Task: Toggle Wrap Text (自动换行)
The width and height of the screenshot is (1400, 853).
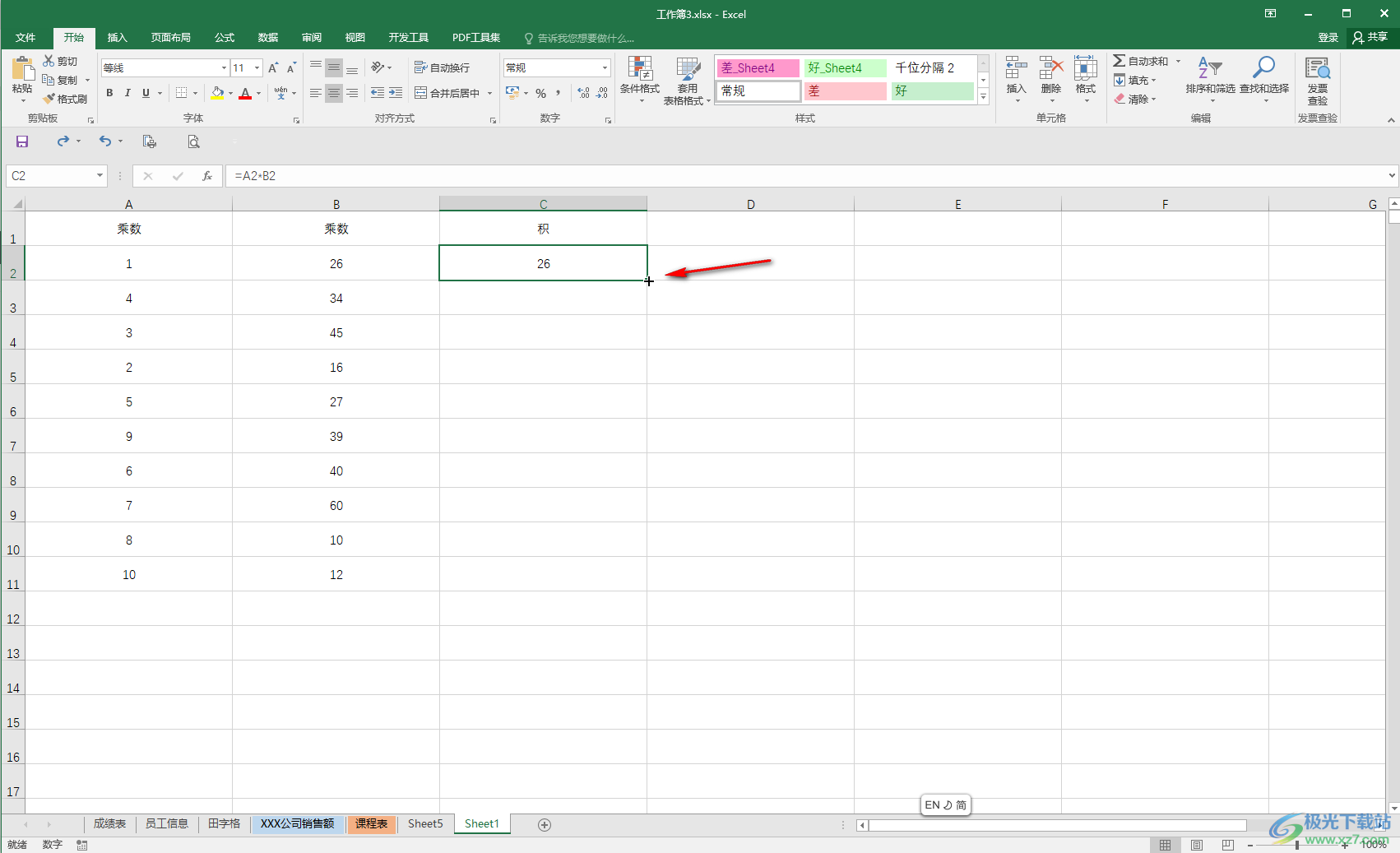Action: click(x=442, y=67)
